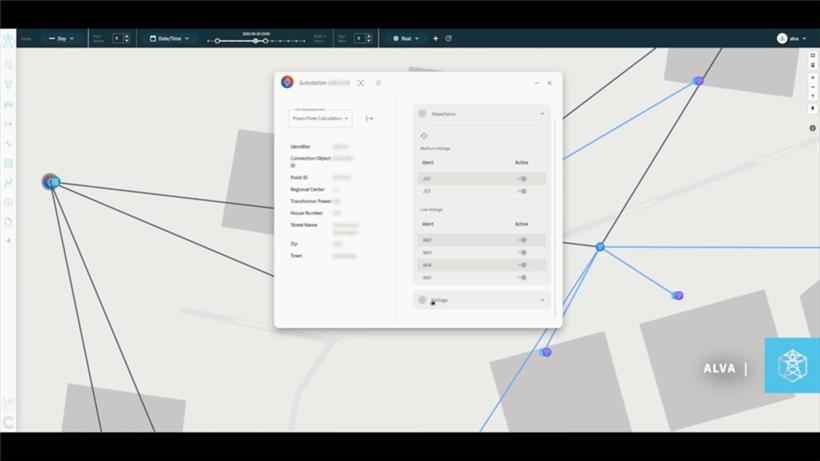Screen dimensions: 820x461
Task: Click the search icon in left sidebar
Action: (9, 65)
